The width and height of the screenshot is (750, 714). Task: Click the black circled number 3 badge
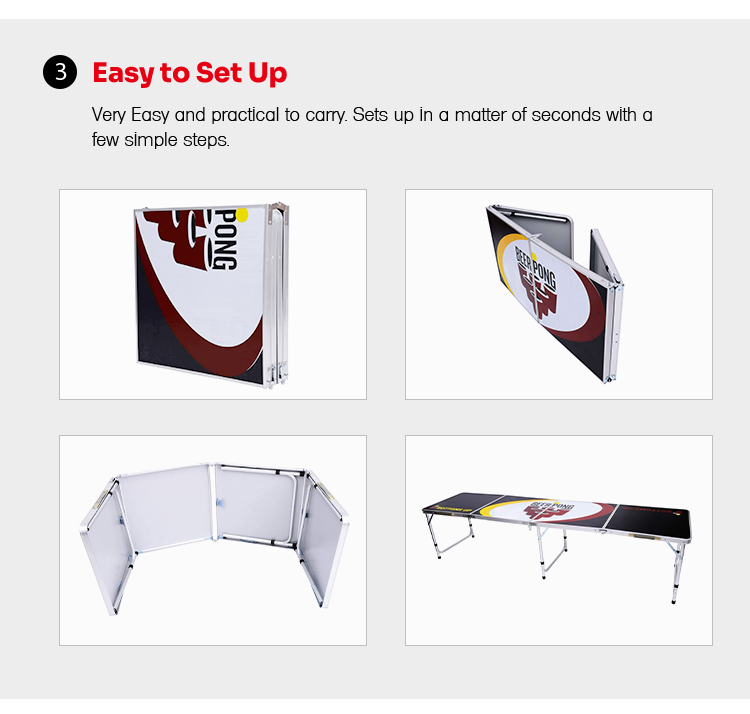coord(60,72)
